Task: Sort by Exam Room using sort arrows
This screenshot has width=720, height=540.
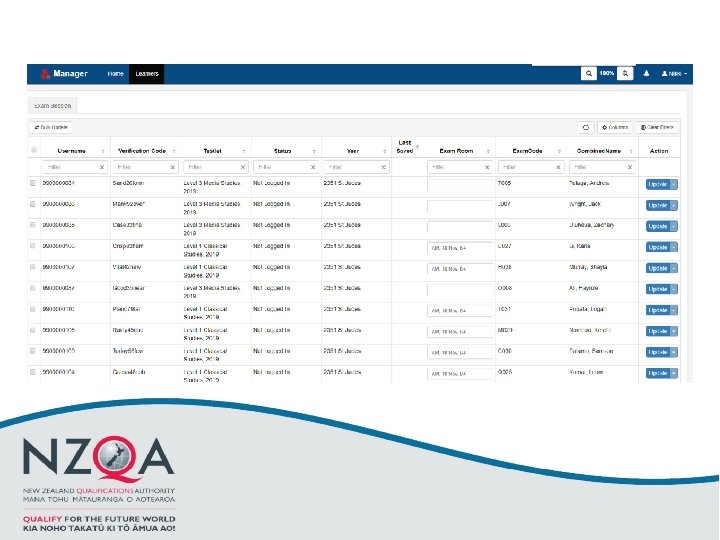Action: coord(488,152)
